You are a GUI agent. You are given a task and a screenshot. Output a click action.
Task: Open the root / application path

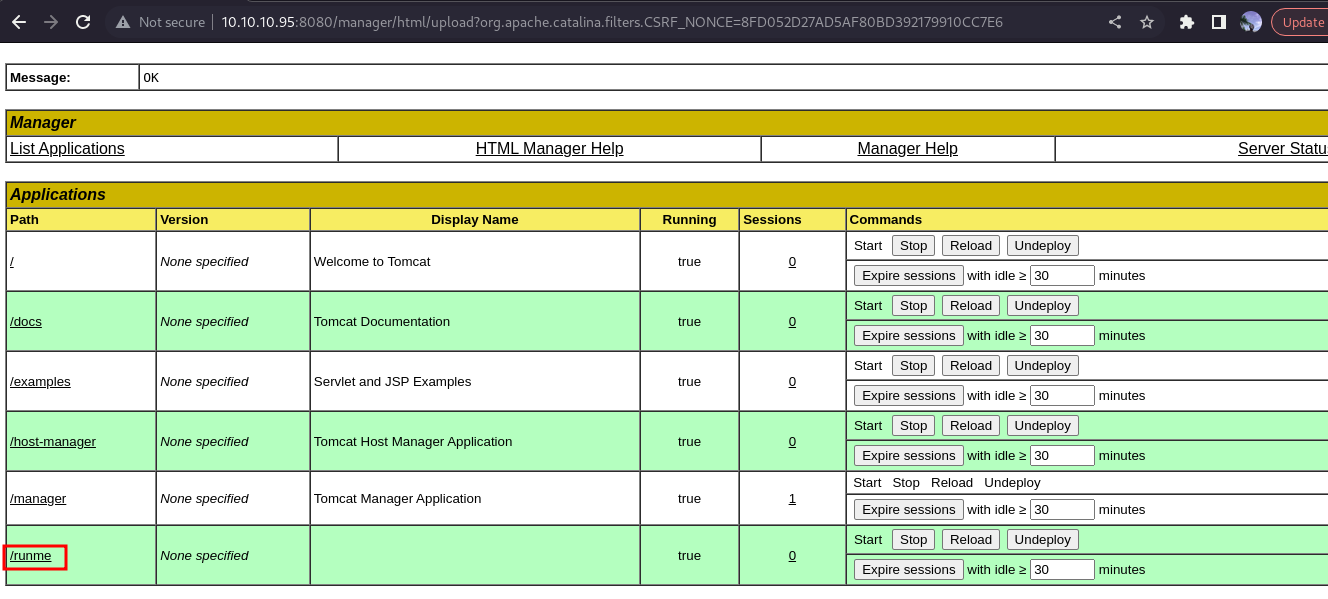click(12, 262)
